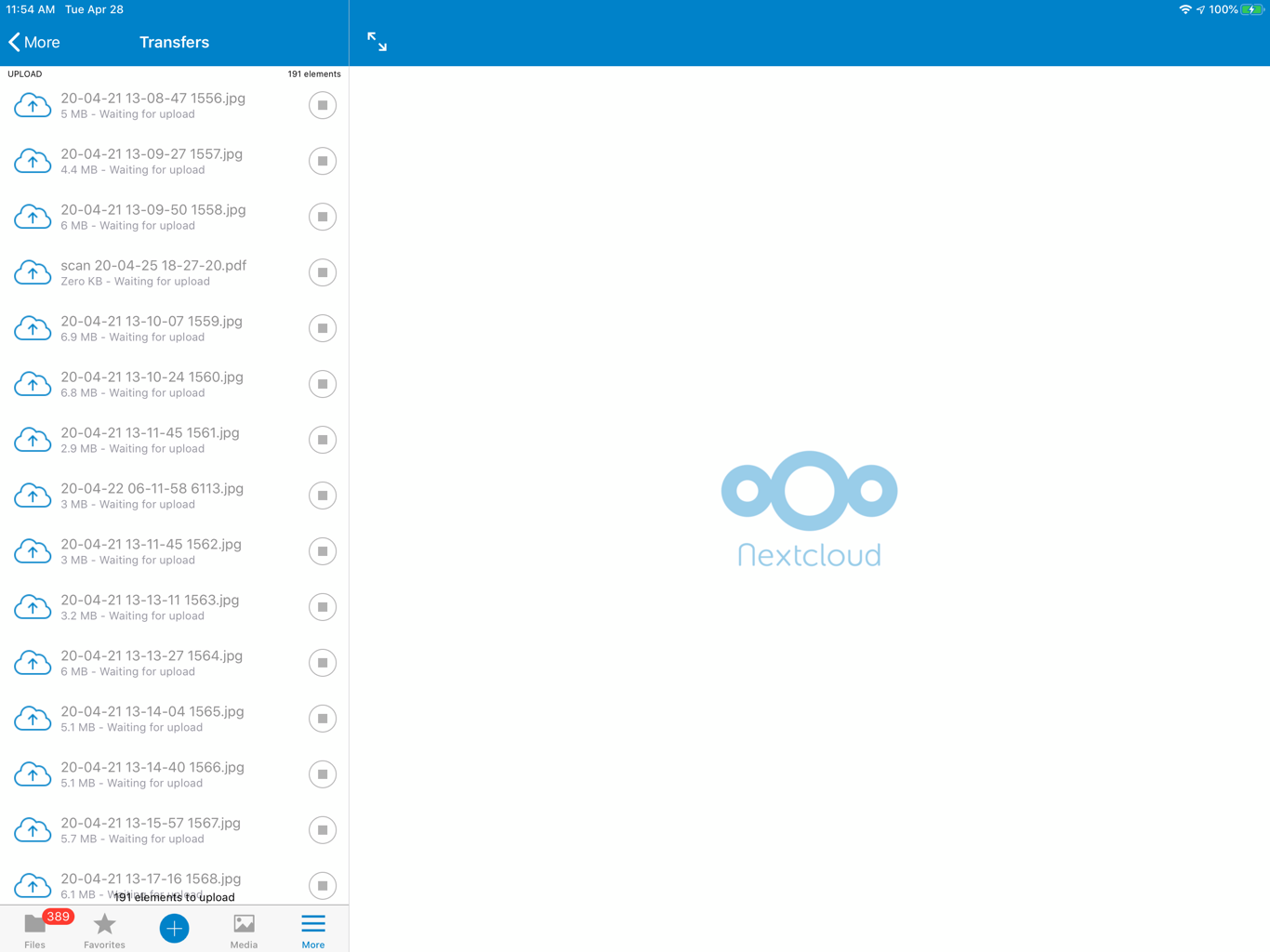Switch to the Media tab
This screenshot has width=1270, height=952.
click(244, 930)
